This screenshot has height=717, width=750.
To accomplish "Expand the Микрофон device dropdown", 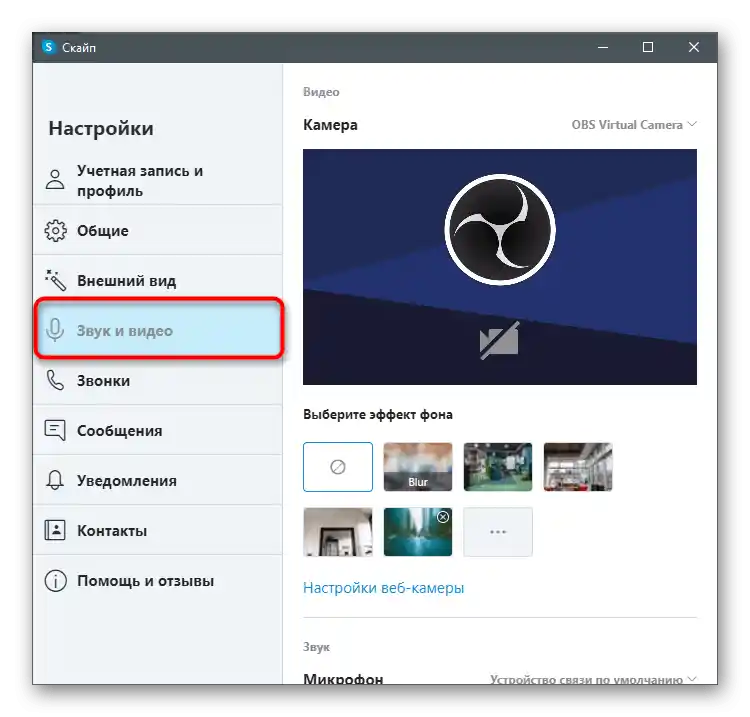I will [x=593, y=679].
